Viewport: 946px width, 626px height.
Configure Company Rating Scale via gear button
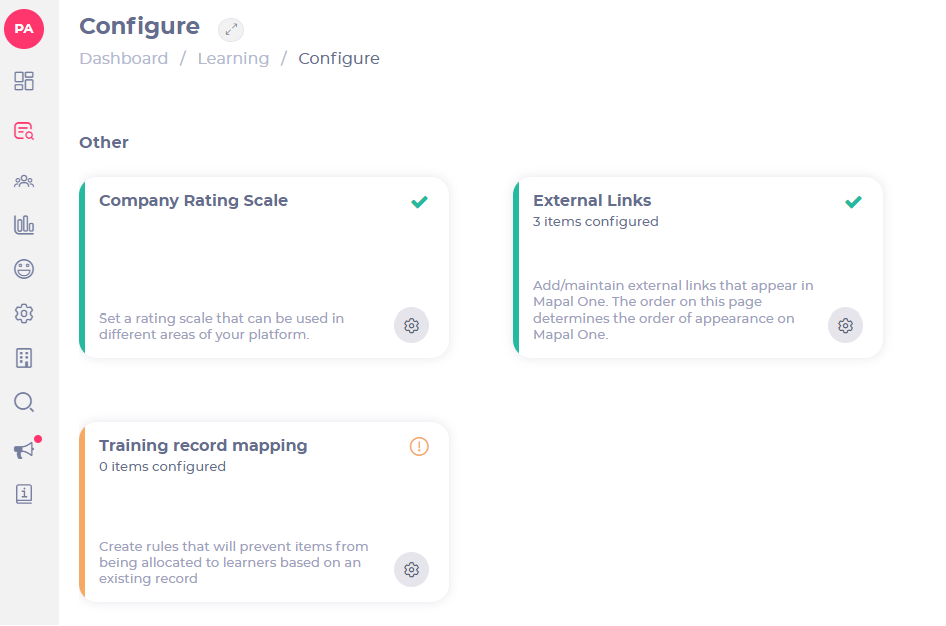(x=411, y=326)
